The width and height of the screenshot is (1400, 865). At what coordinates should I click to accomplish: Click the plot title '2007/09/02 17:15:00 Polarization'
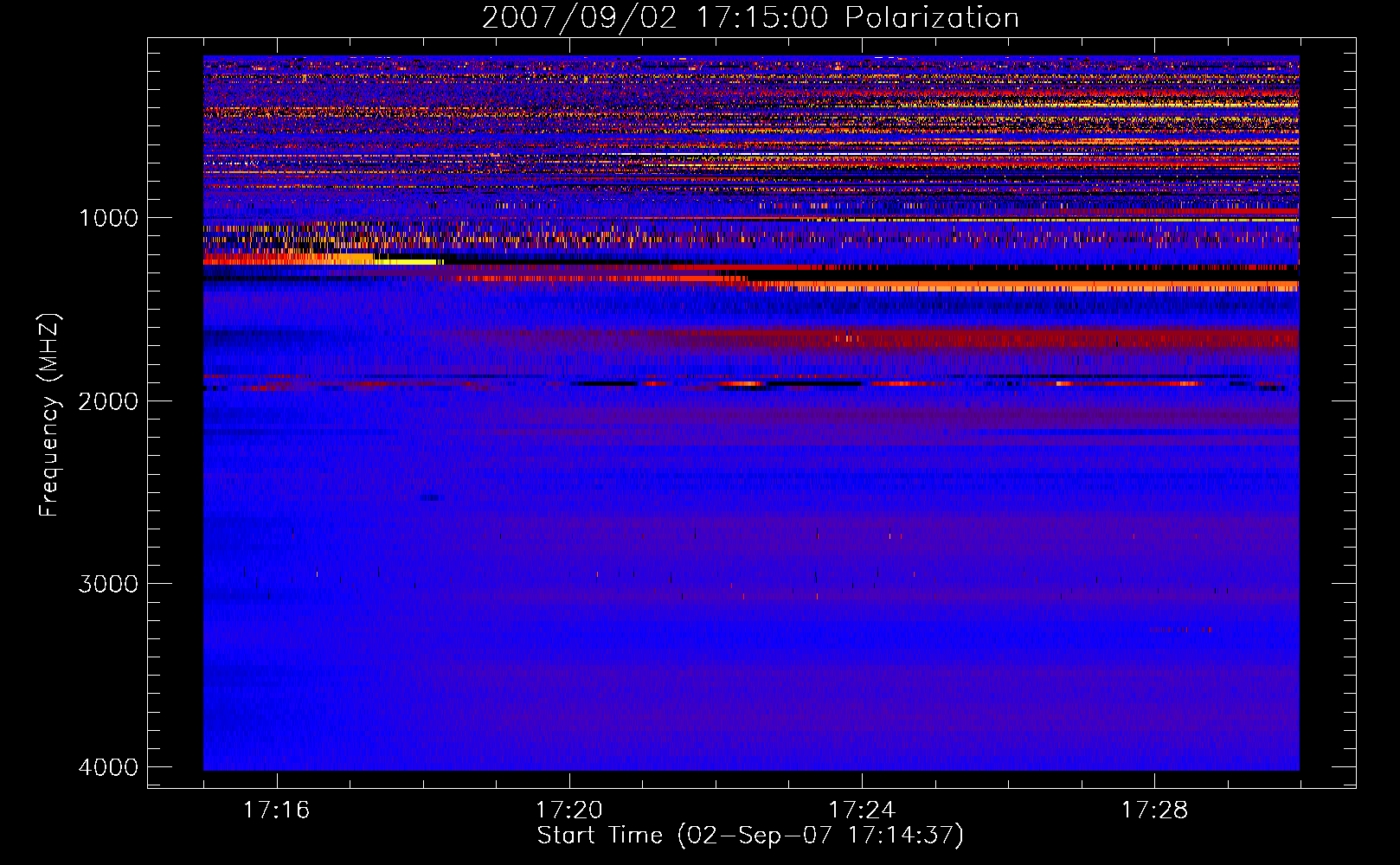coord(750,17)
